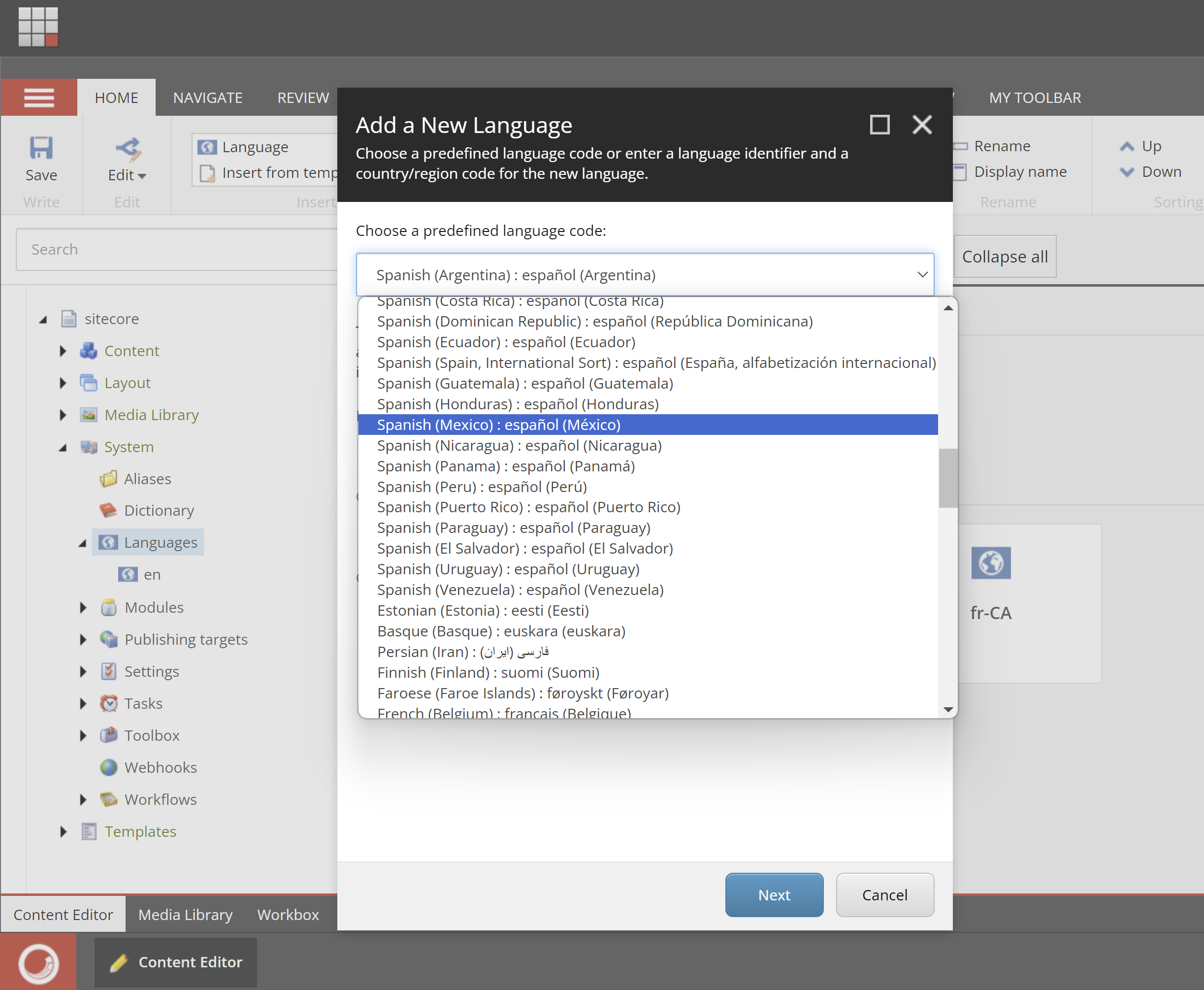
Task: Click the Down sorting icon in Rename panel
Action: click(x=1126, y=171)
